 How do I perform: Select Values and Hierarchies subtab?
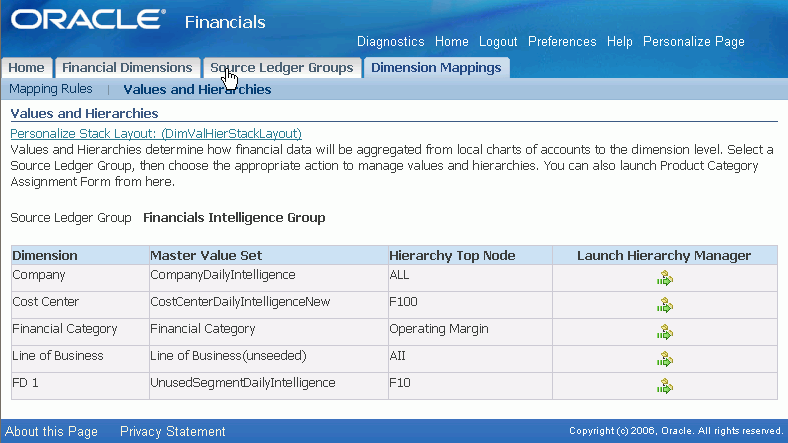click(197, 89)
